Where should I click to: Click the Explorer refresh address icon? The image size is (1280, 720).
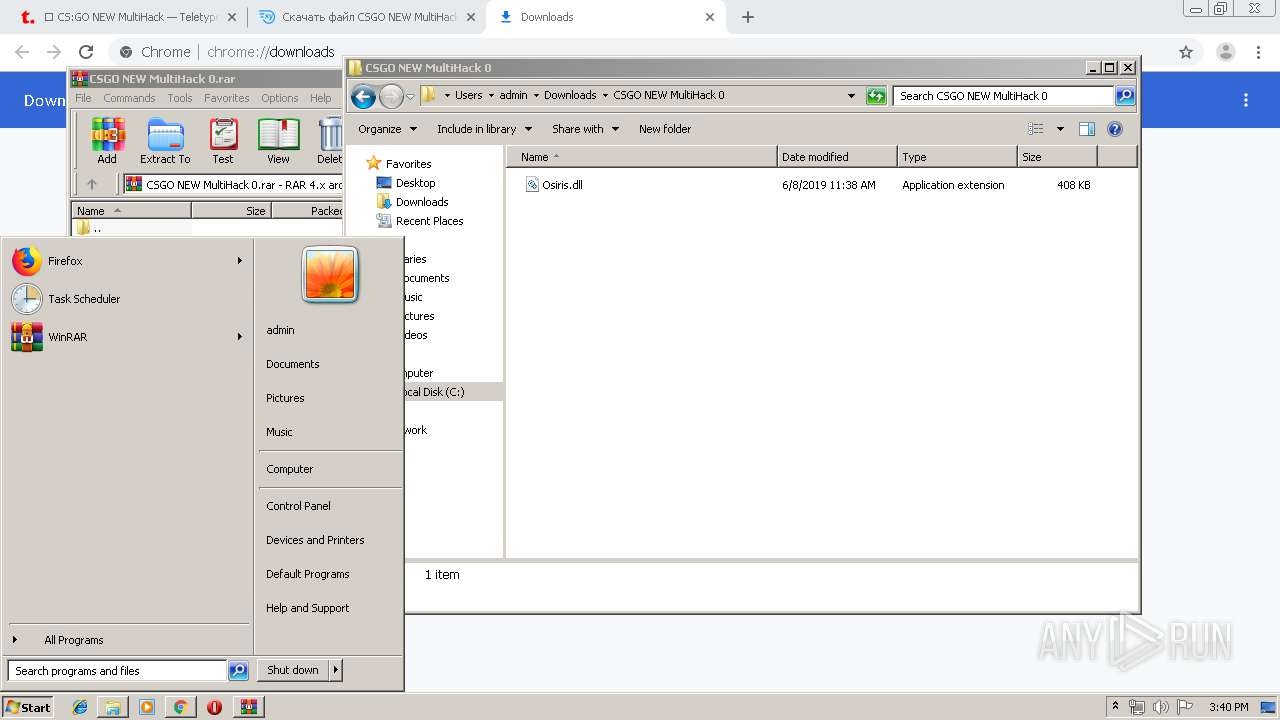click(876, 96)
